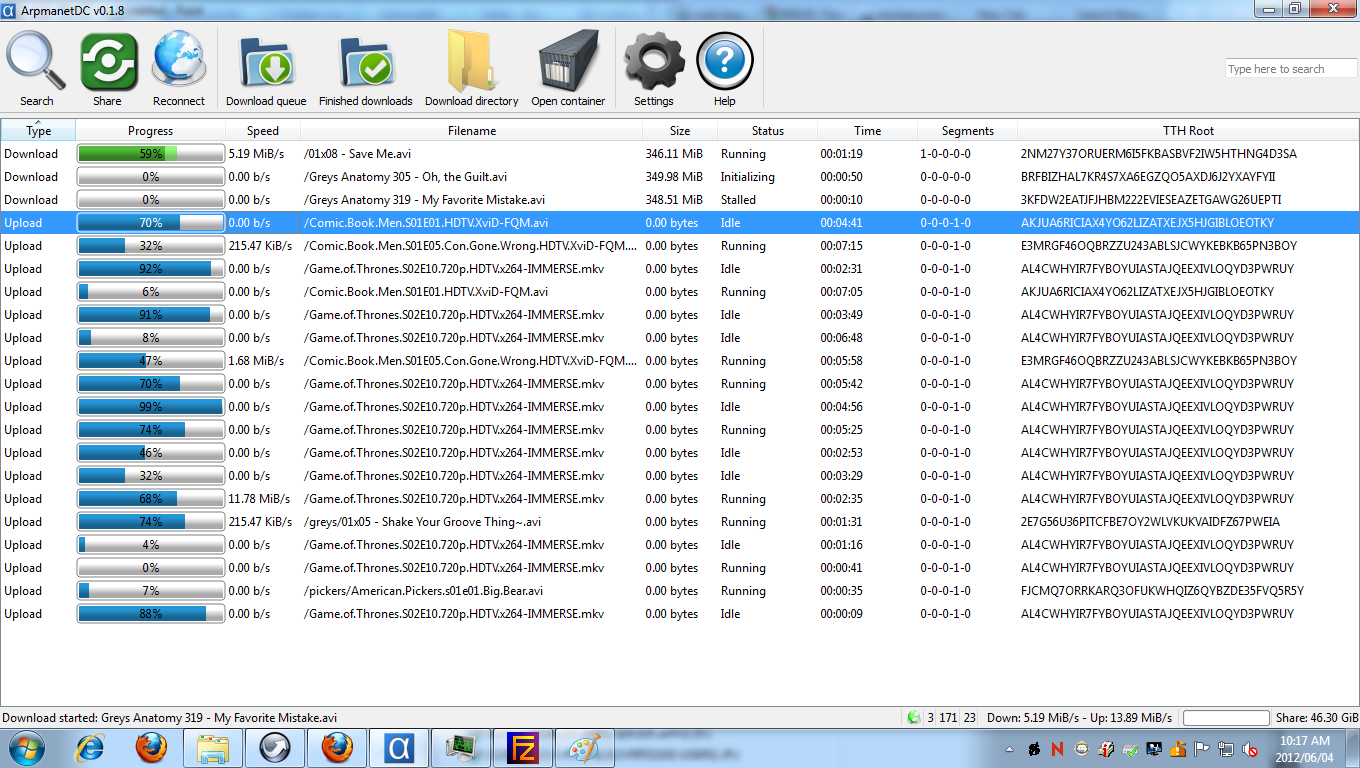The width and height of the screenshot is (1360, 768).
Task: Open the Download queue
Action: (x=266, y=68)
